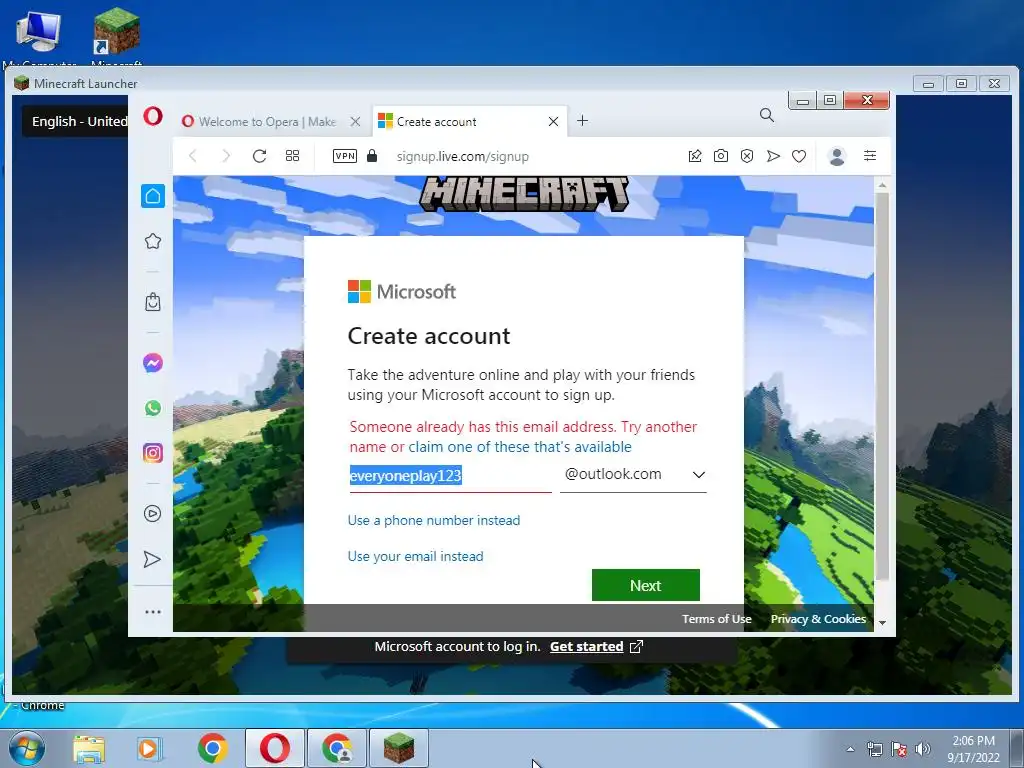Open the English language selector in the launcher
This screenshot has width=1024, height=768.
pos(76,121)
